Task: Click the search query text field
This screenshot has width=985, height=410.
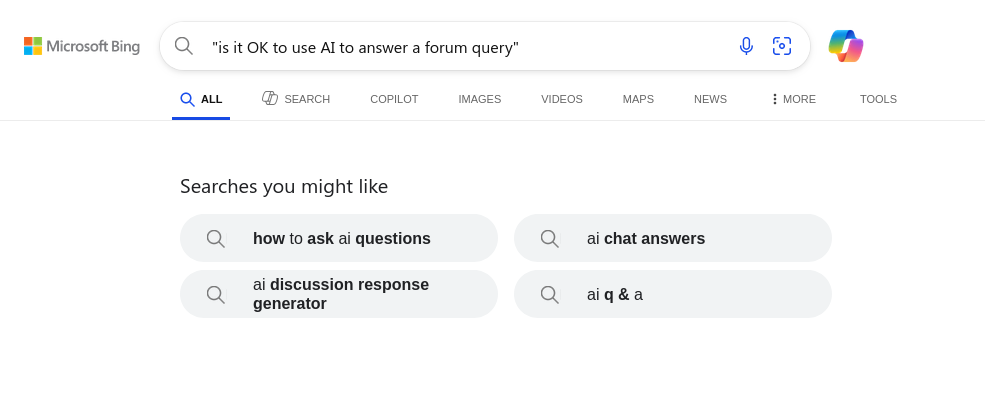Action: click(465, 47)
